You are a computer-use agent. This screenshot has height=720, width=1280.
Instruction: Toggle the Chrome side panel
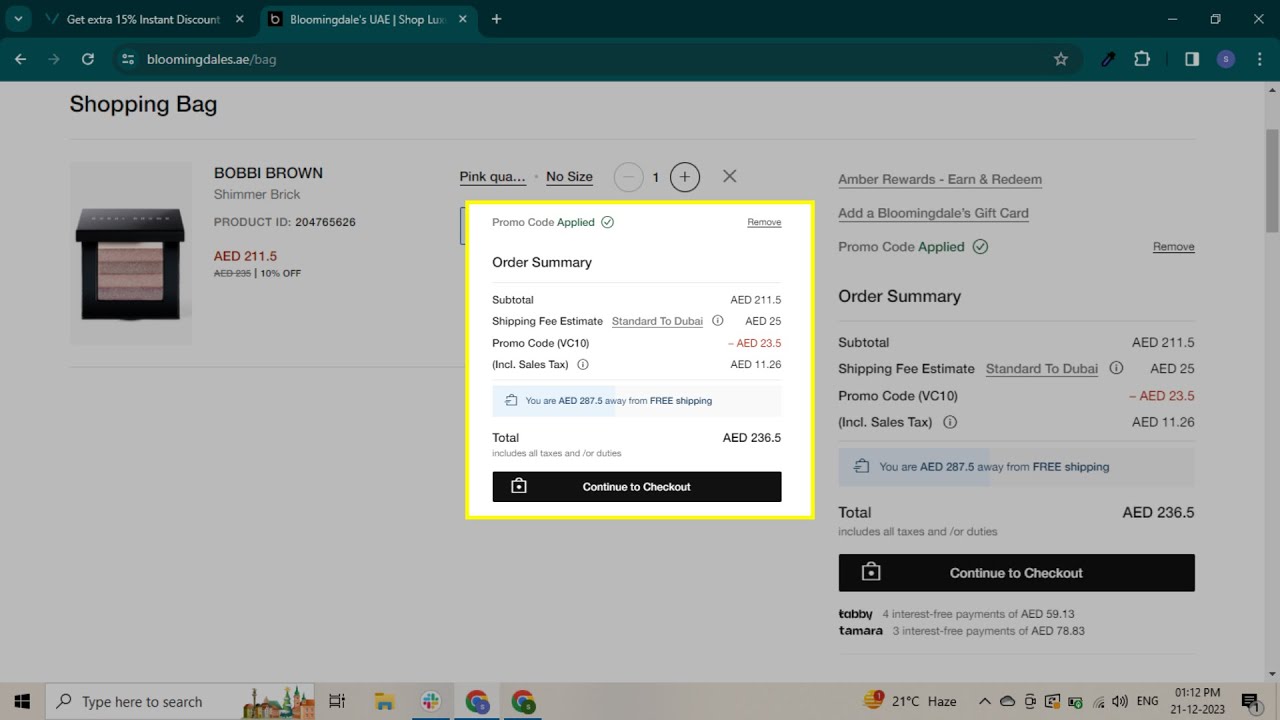pyautogui.click(x=1192, y=59)
